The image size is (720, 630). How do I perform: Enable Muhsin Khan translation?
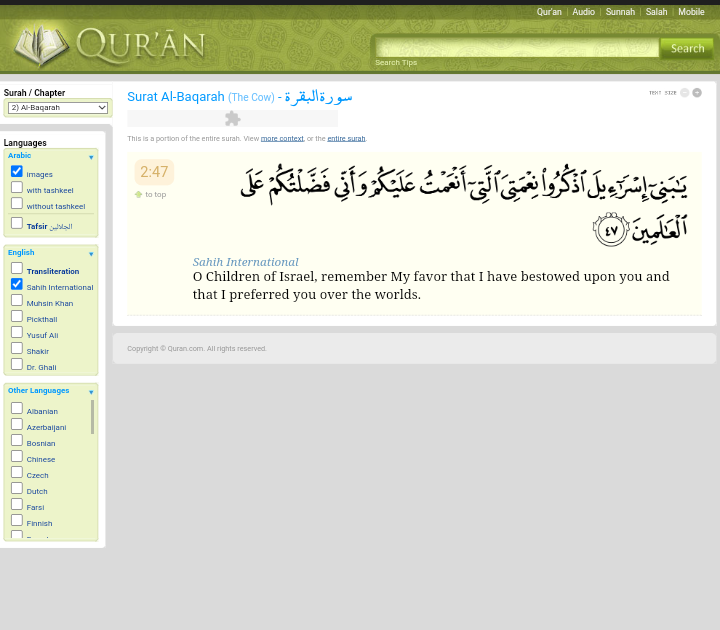pos(17,300)
